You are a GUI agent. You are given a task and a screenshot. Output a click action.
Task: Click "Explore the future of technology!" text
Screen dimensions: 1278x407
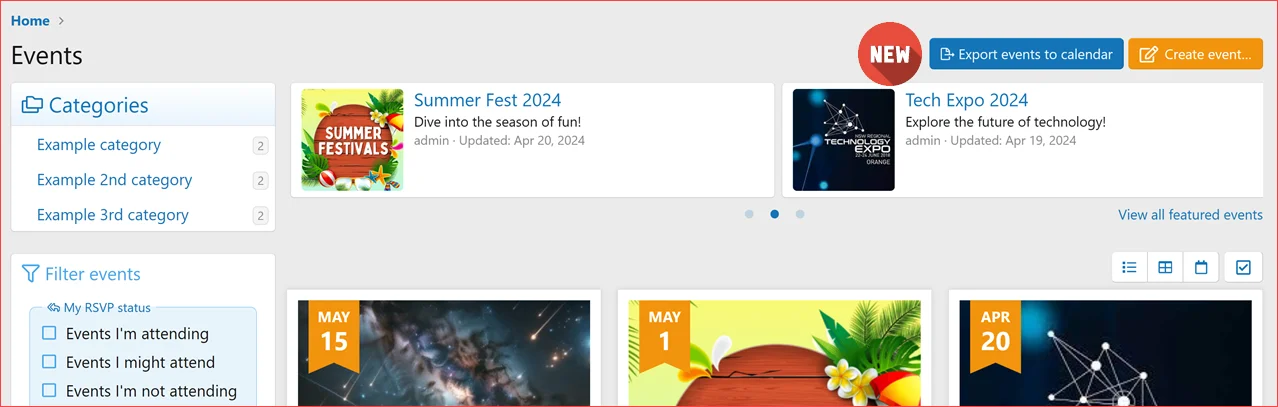1005,122
